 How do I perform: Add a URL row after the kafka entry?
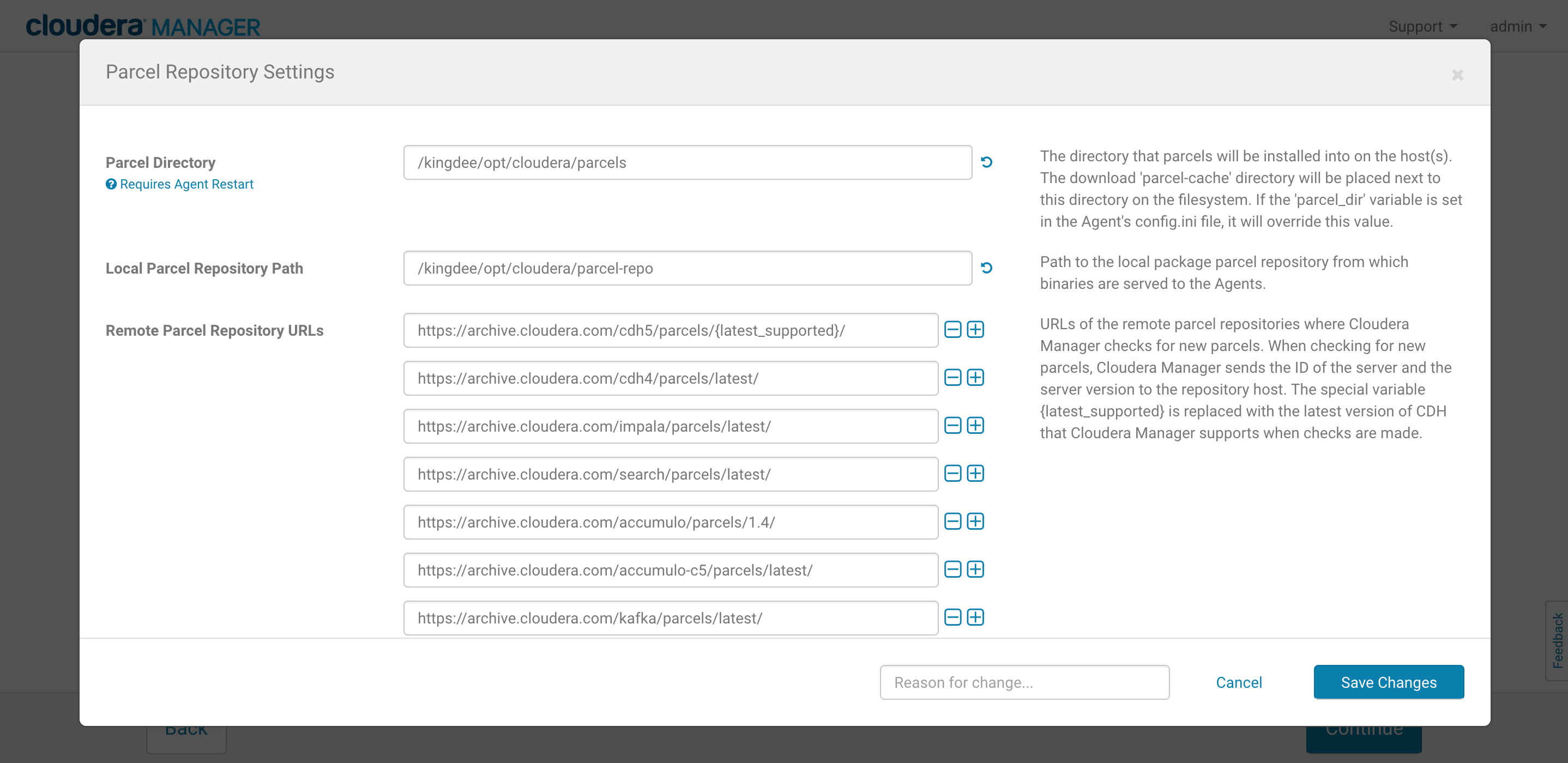coord(975,617)
